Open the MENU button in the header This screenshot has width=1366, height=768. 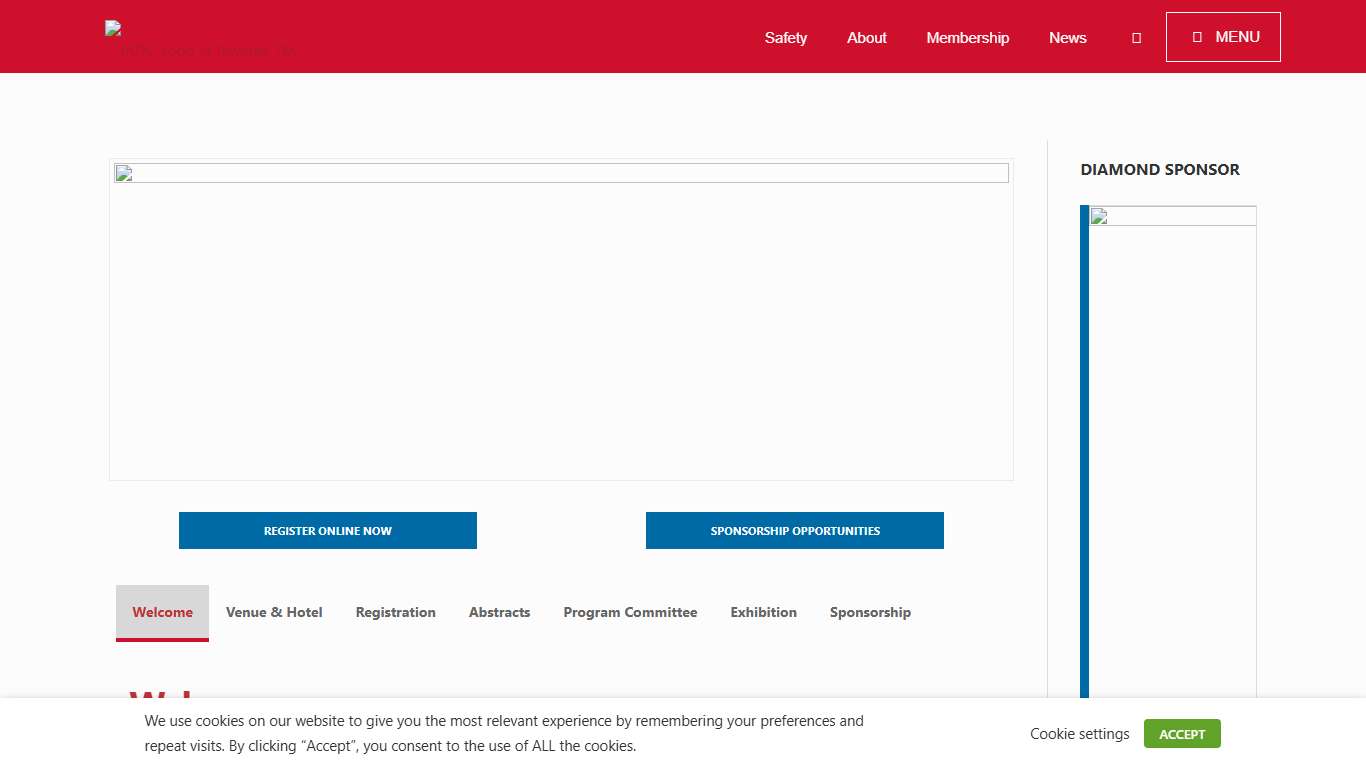[1223, 37]
